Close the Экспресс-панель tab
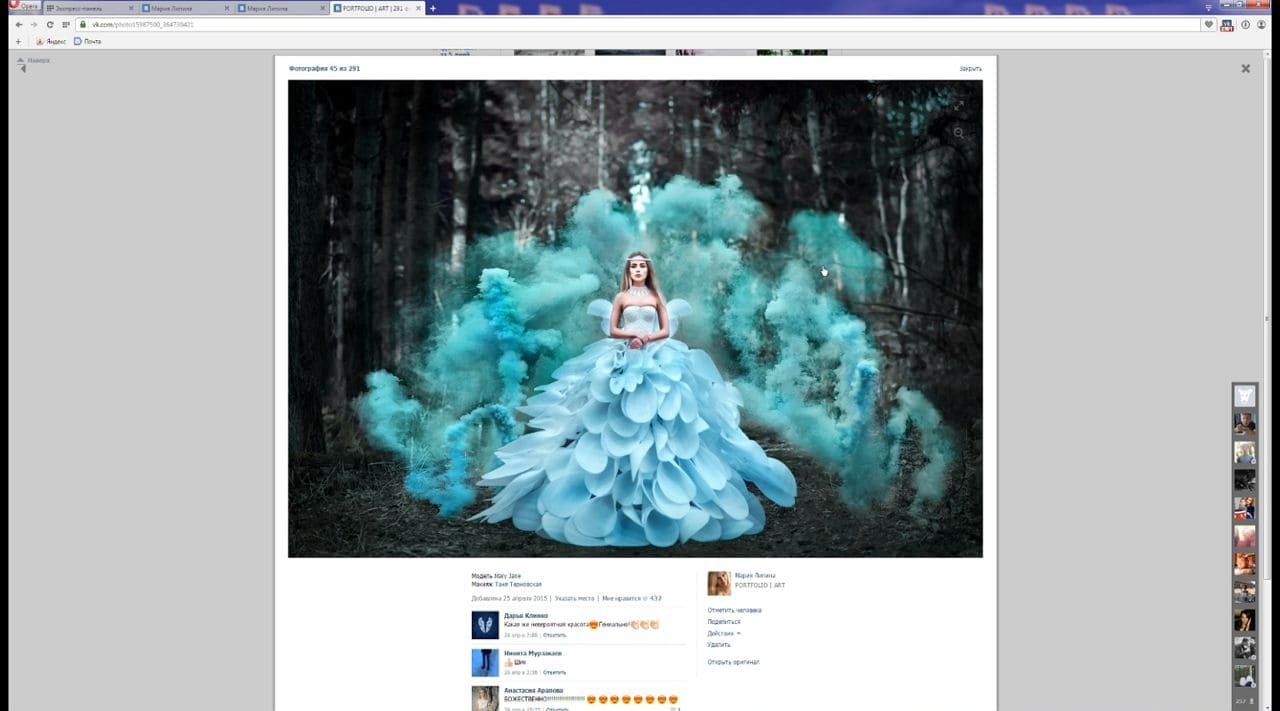This screenshot has width=1280, height=711. pyautogui.click(x=131, y=8)
